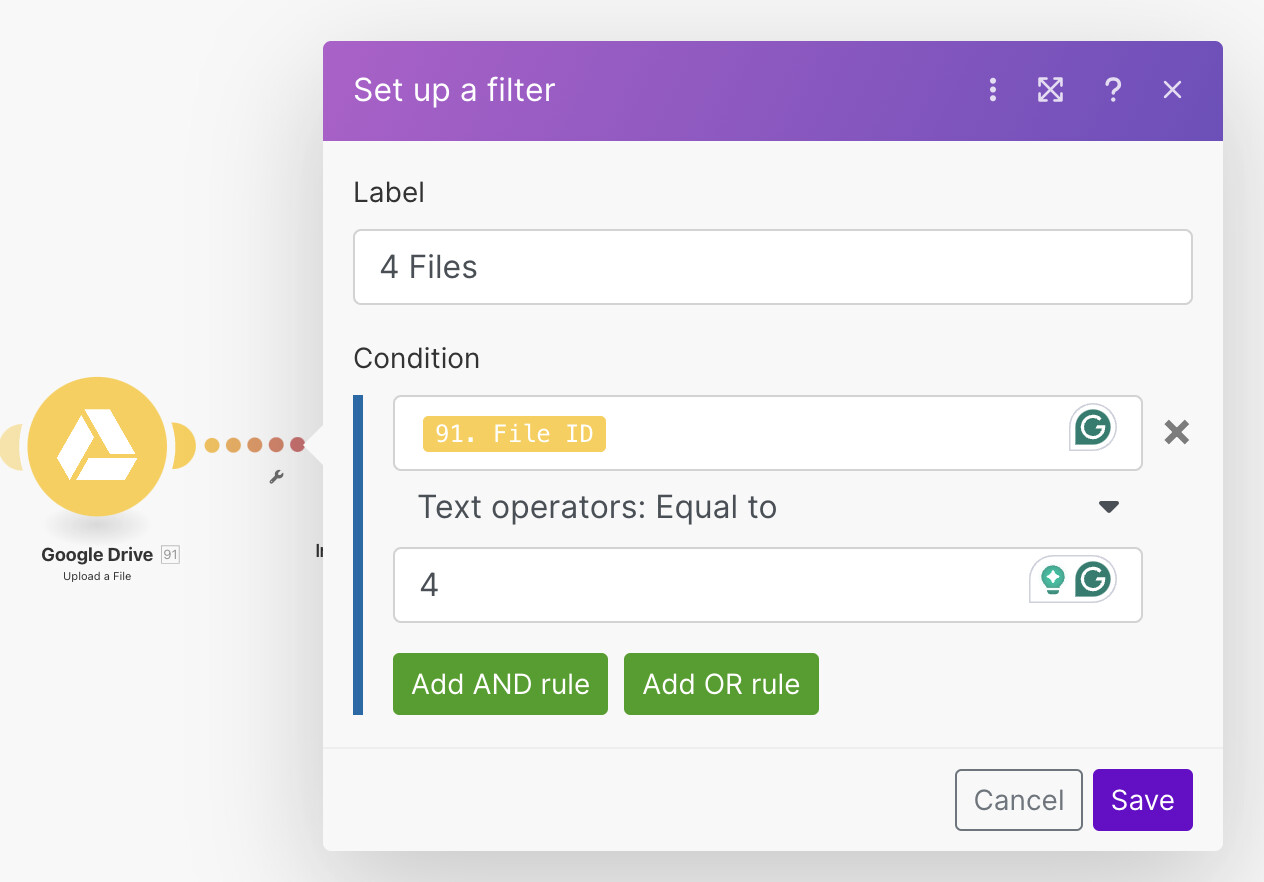Save the filter
This screenshot has height=882, width=1264.
(x=1142, y=800)
